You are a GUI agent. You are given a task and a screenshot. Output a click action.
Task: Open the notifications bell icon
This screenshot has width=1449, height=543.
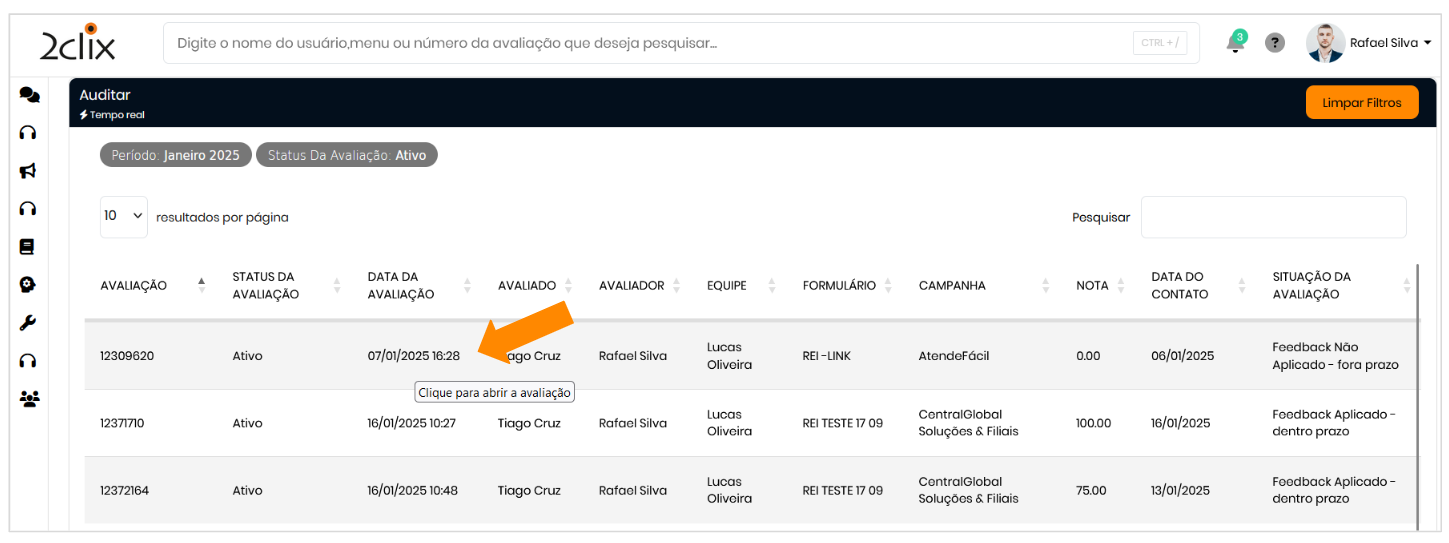click(x=1235, y=43)
